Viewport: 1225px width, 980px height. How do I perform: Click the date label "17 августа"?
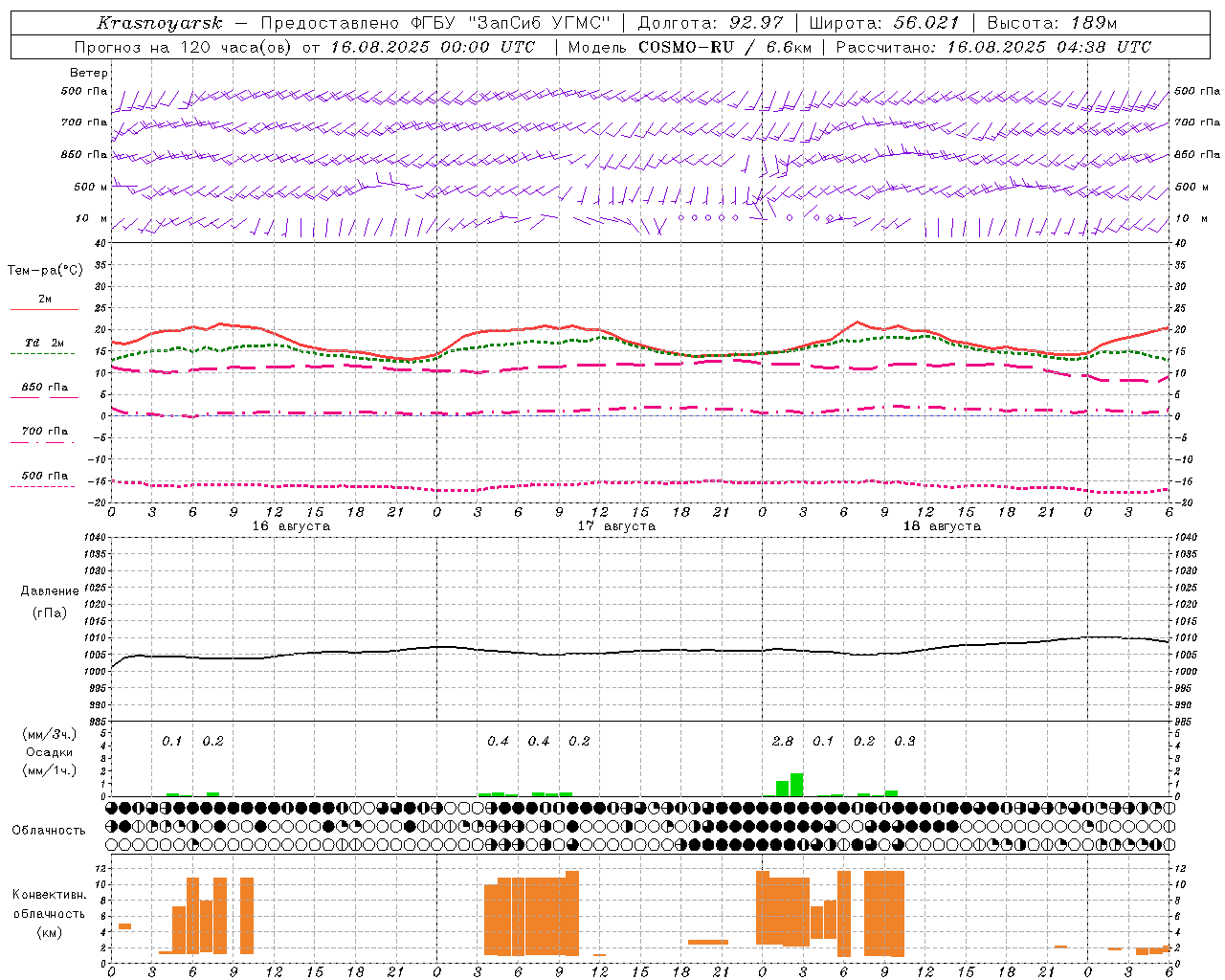(x=616, y=526)
